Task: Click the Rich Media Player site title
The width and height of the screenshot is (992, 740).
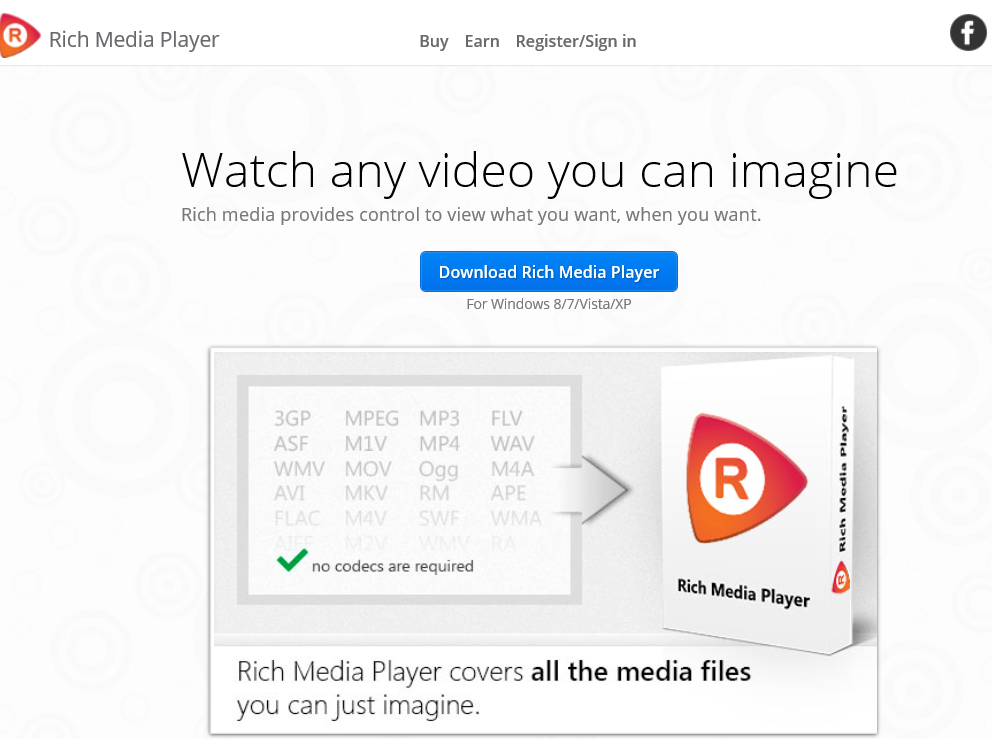Action: point(134,39)
